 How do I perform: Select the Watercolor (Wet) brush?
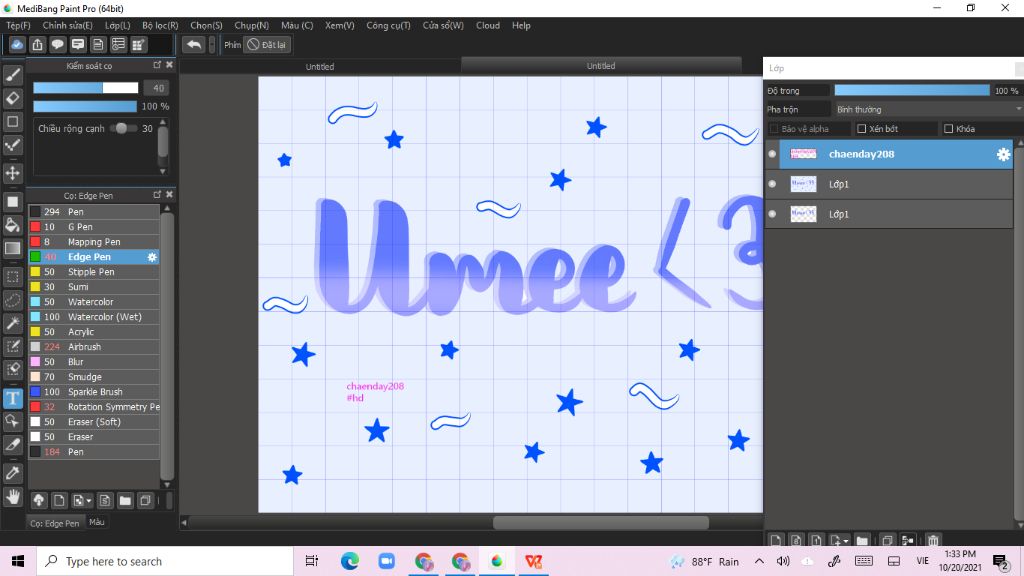pyautogui.click(x=94, y=317)
